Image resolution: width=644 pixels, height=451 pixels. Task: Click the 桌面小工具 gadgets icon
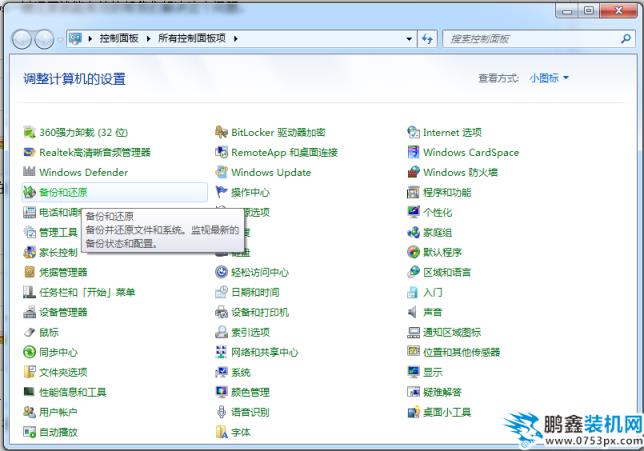pyautogui.click(x=413, y=412)
